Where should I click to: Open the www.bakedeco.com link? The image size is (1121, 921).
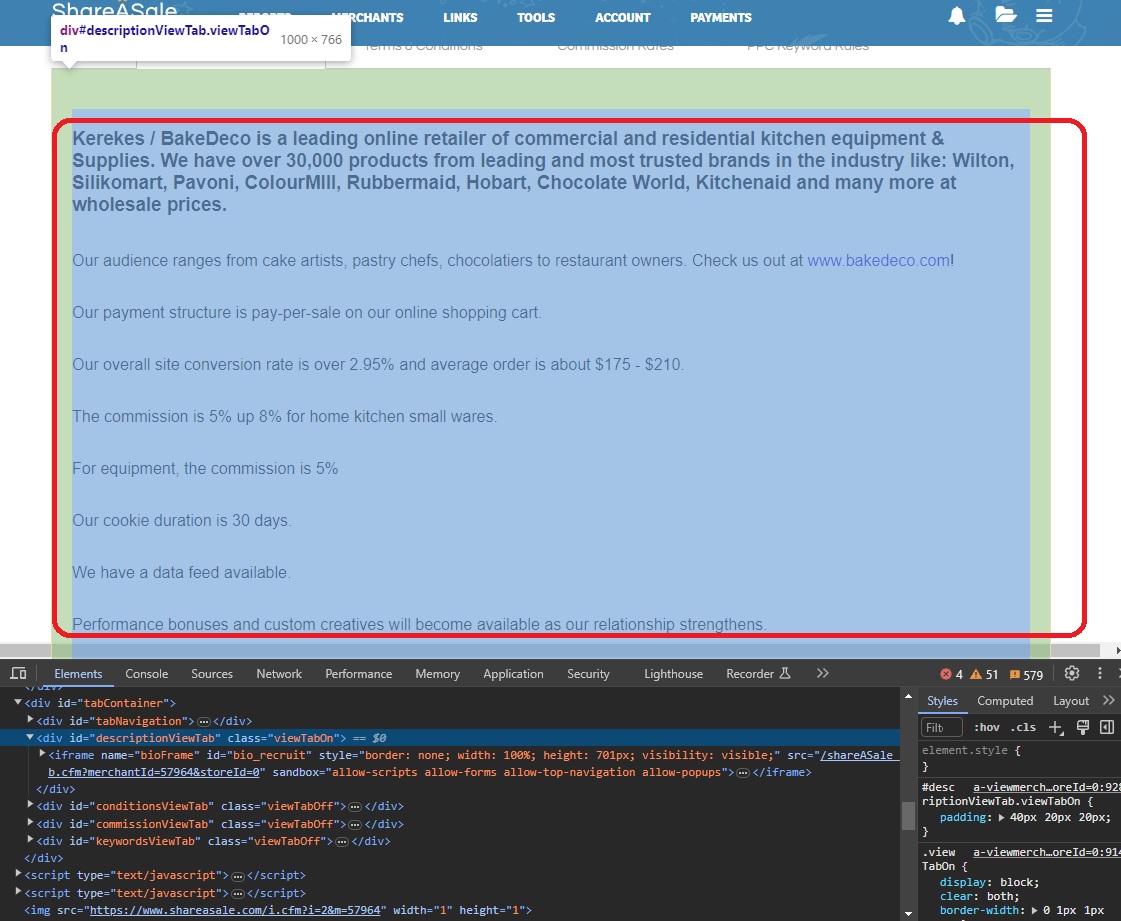878,260
